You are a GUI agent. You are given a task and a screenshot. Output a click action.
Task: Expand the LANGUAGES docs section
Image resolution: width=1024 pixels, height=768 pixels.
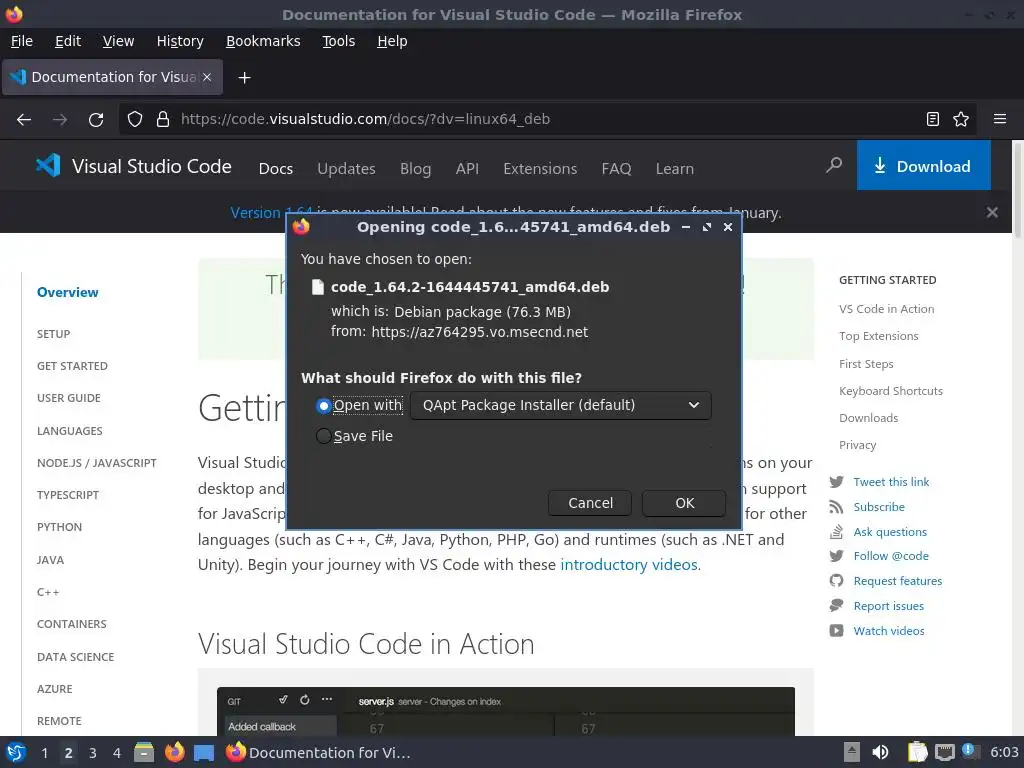[x=70, y=431]
